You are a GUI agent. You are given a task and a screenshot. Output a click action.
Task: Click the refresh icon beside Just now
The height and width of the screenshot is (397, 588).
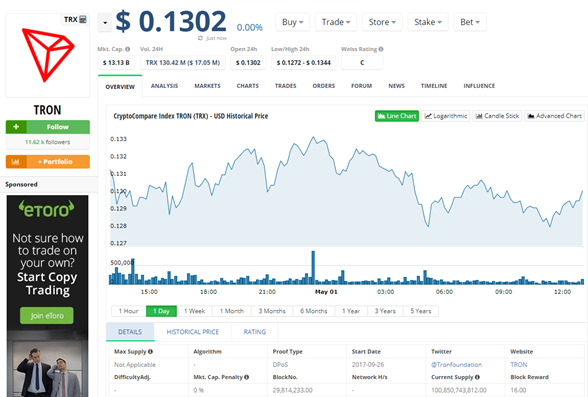[201, 38]
